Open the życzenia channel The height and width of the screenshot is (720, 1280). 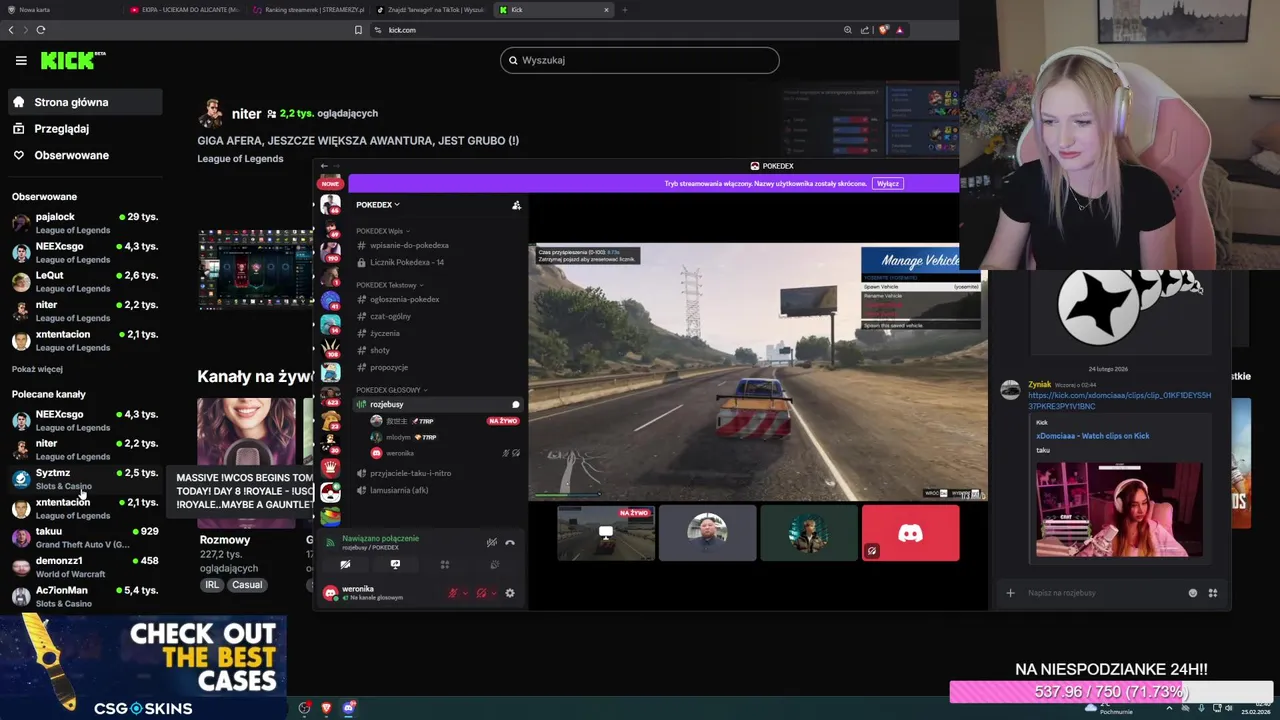point(438,333)
